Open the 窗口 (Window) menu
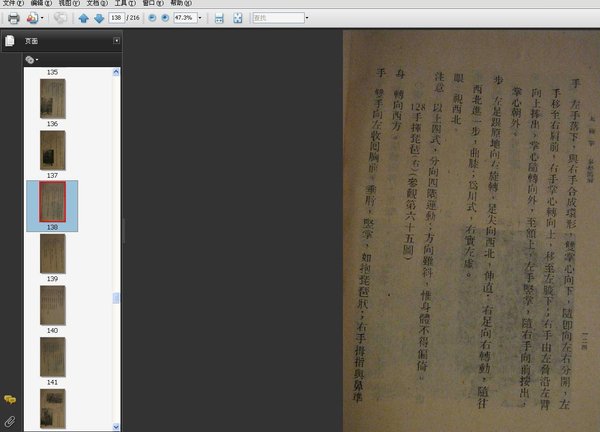Screen dimensions: 600x432 coord(153,3)
